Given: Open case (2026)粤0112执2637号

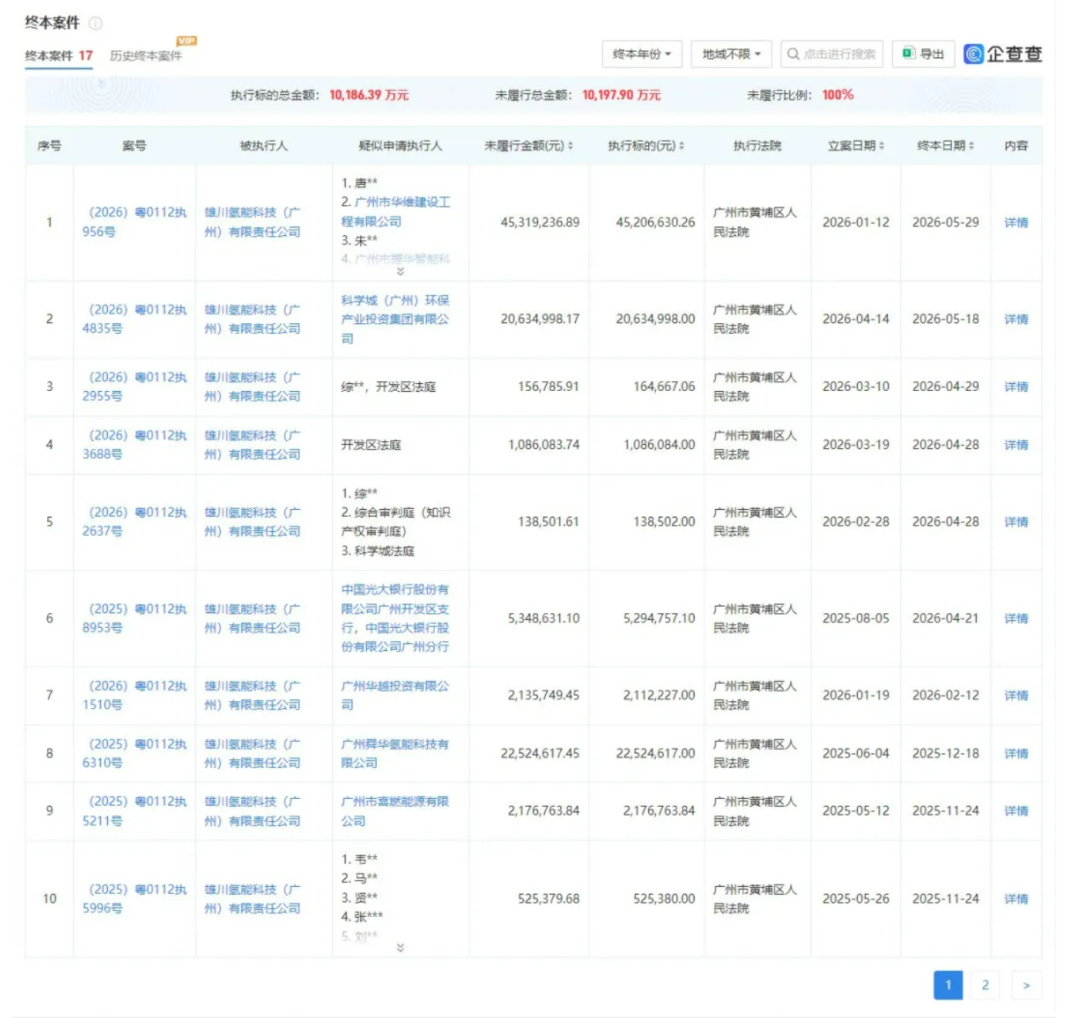Looking at the screenshot, I should [134, 521].
